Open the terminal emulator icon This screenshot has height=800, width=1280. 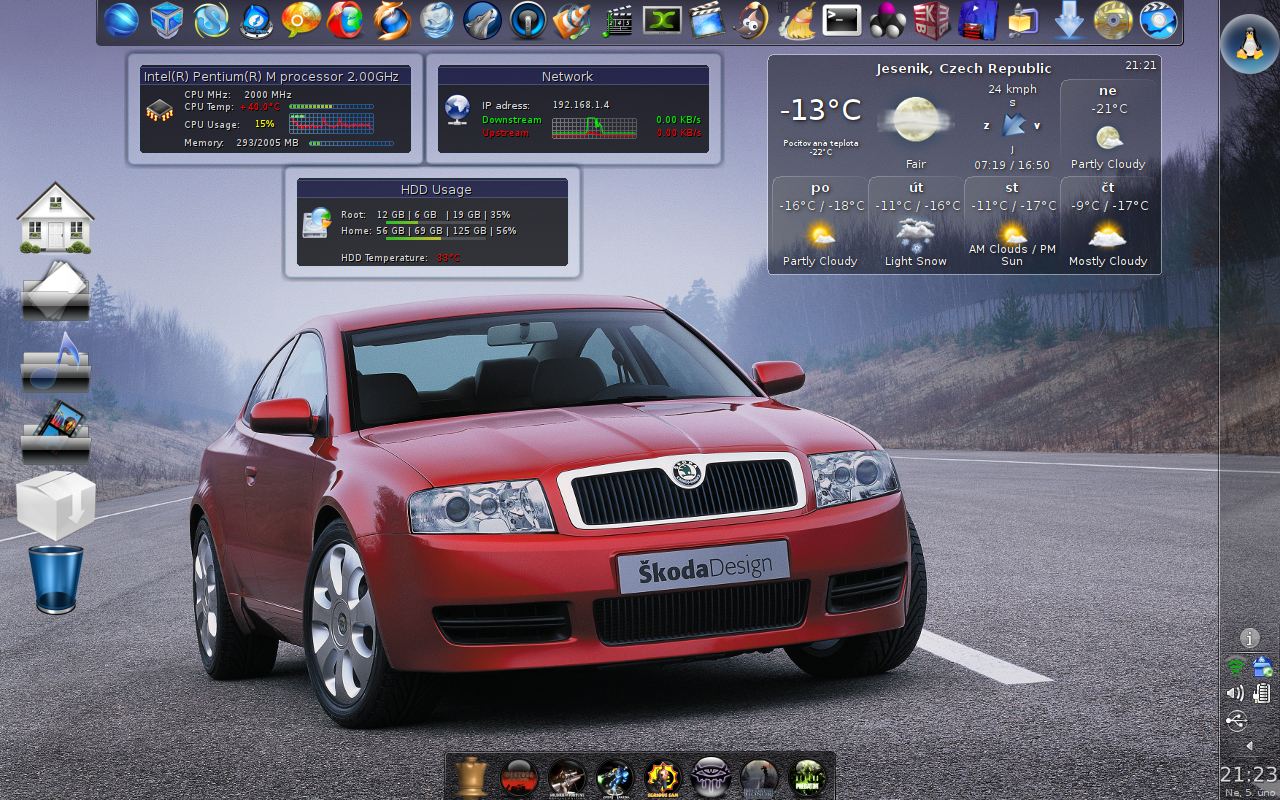coord(842,20)
